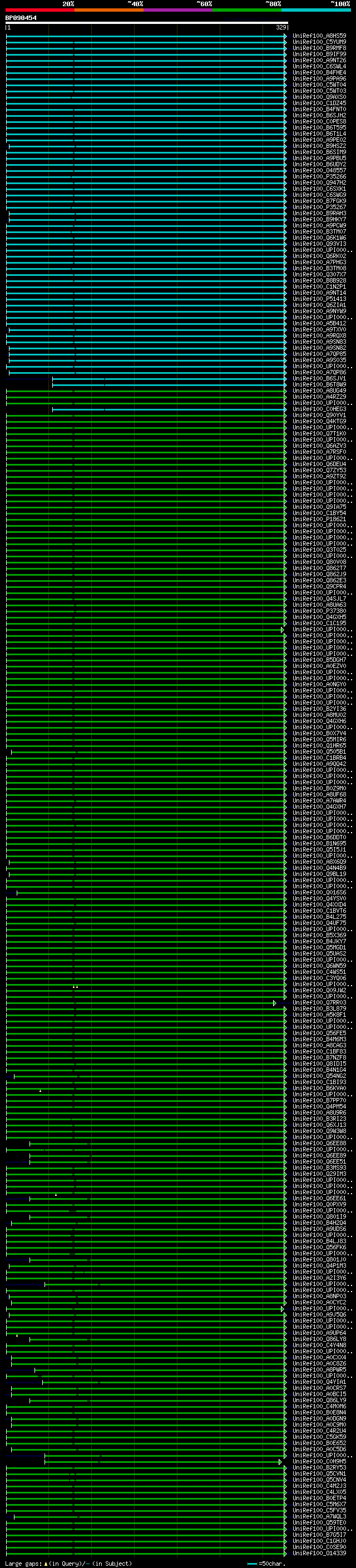Click the red 20% identity legend bar
Image resolution: width=356 pixels, height=1568 pixels.
[39, 10]
